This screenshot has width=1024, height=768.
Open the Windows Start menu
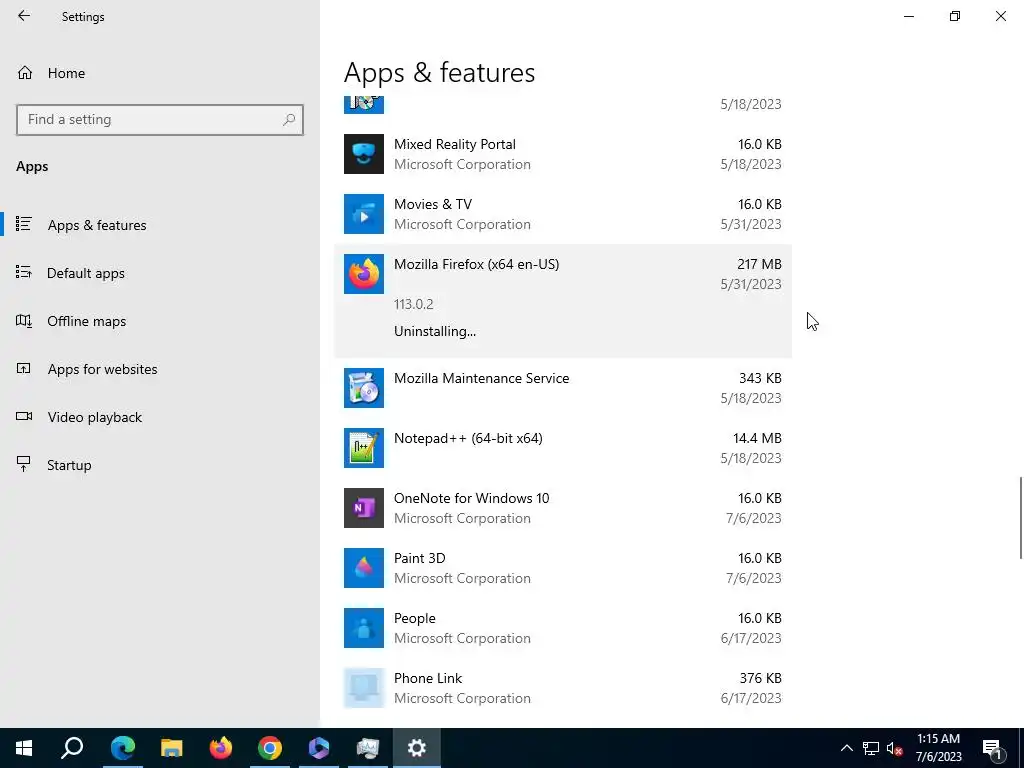point(24,748)
